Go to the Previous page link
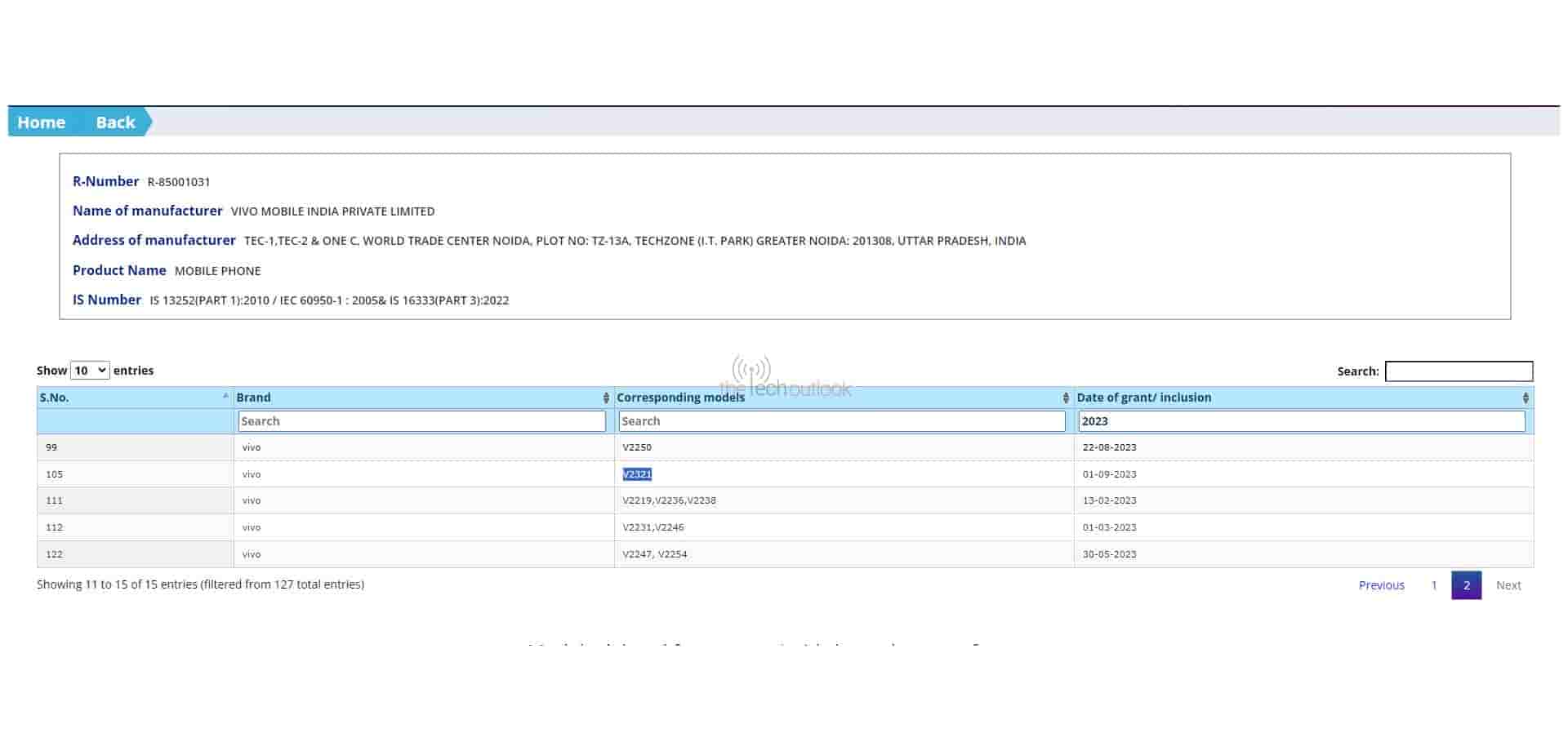 coord(1381,585)
